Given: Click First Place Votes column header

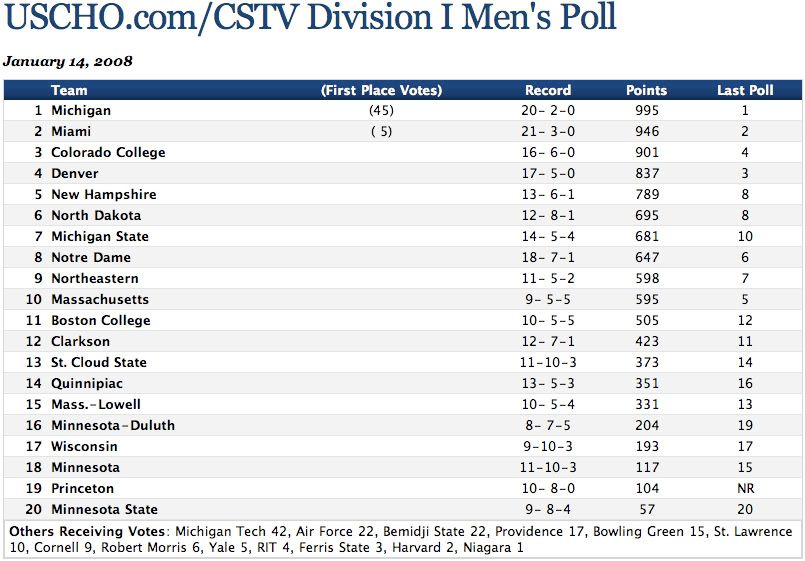Looking at the screenshot, I should (381, 90).
